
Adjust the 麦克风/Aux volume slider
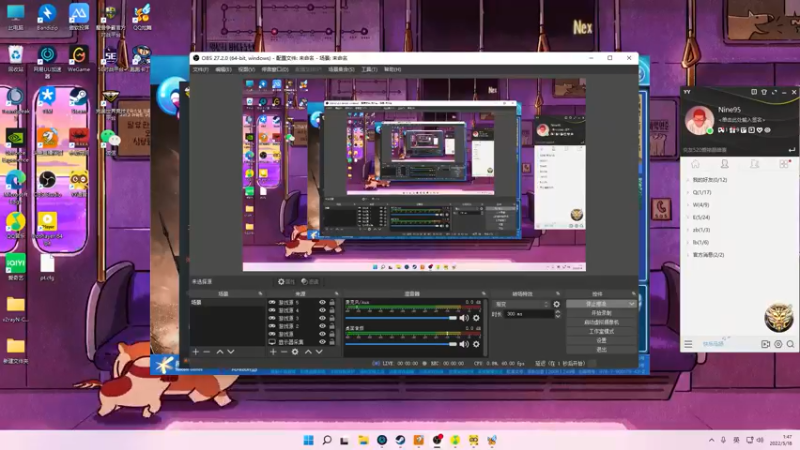click(401, 318)
